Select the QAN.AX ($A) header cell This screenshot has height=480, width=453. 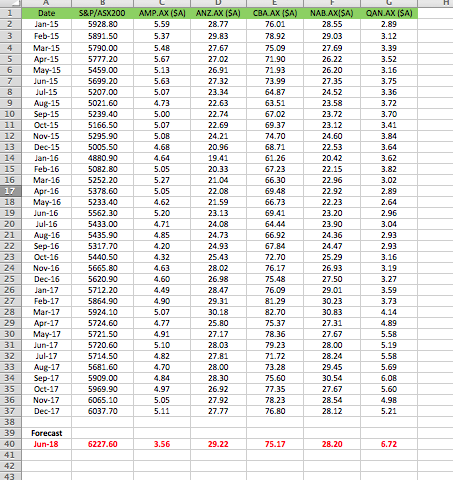(389, 13)
